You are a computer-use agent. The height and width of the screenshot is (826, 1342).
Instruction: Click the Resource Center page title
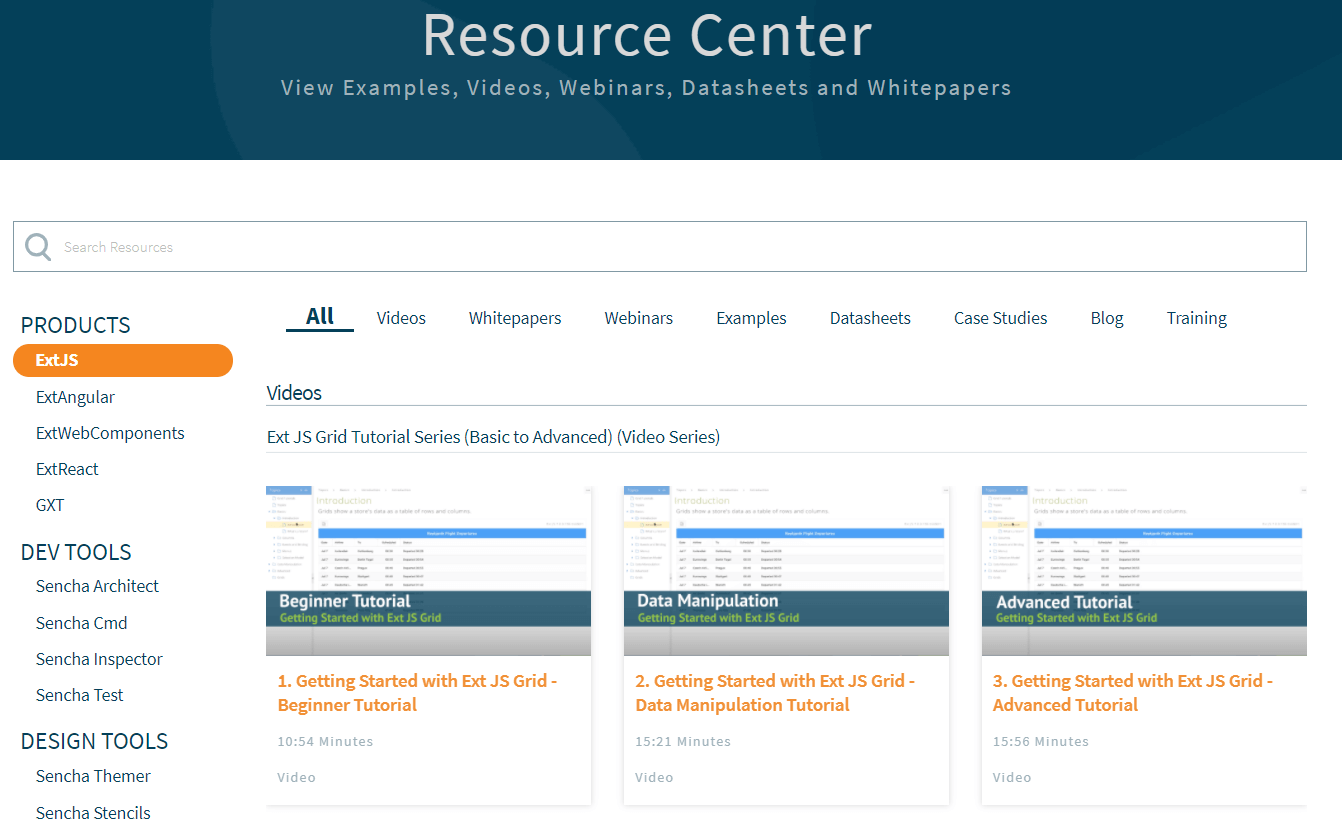(x=647, y=34)
